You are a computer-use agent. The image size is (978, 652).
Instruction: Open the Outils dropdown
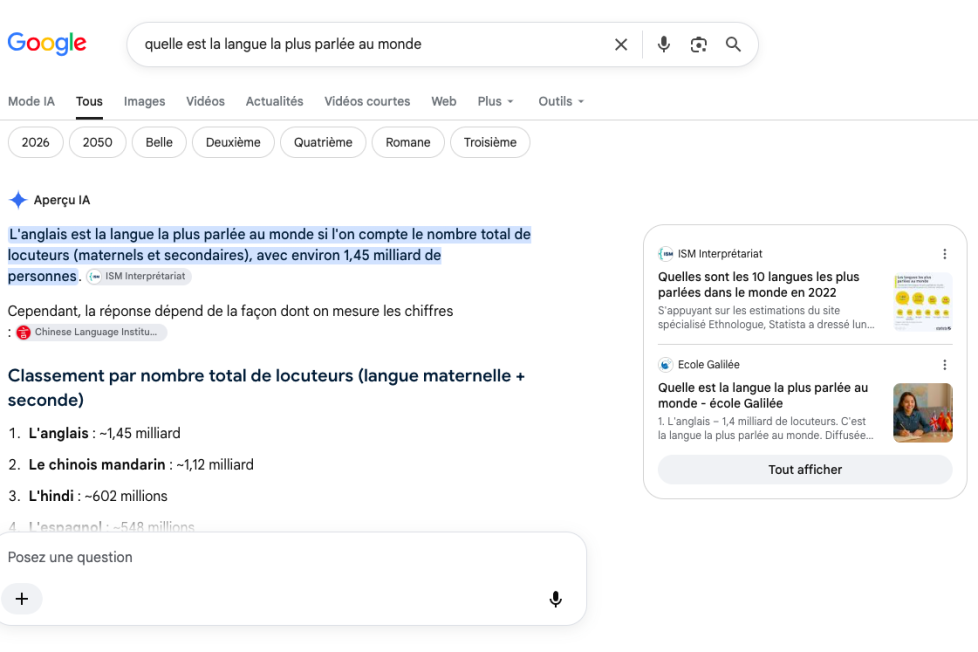[x=561, y=101]
